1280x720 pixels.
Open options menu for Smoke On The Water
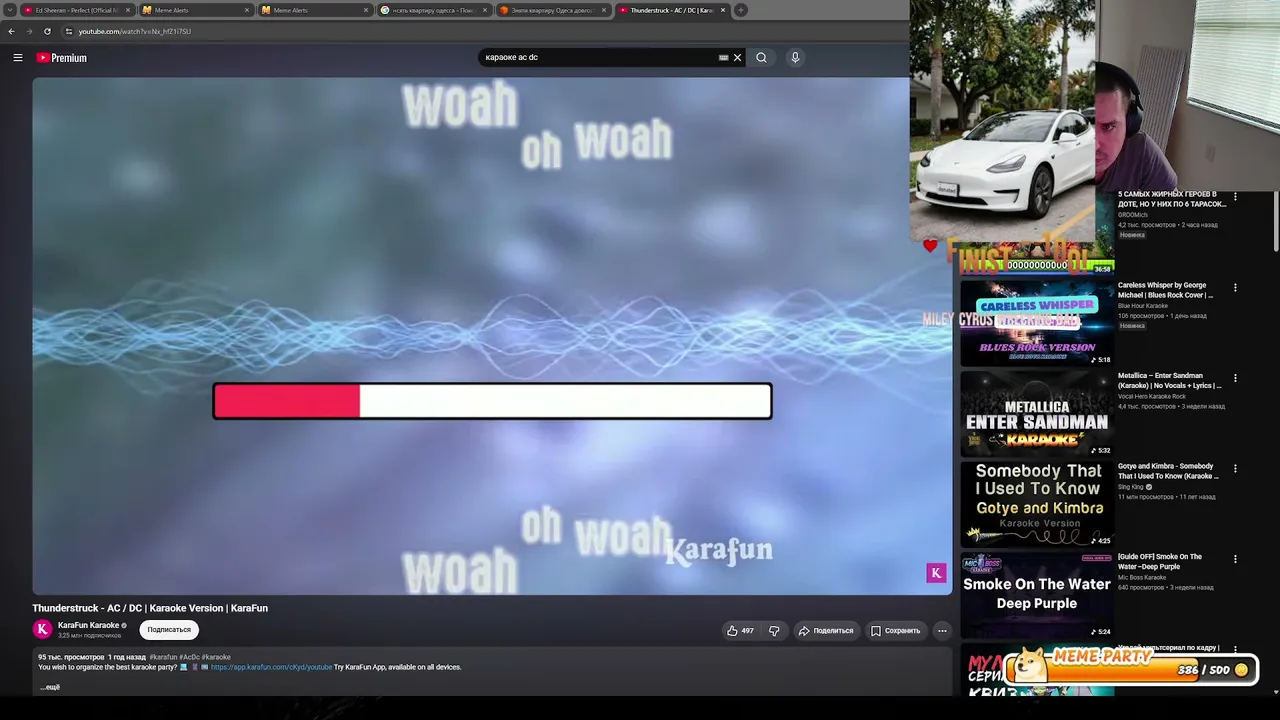(1235, 560)
